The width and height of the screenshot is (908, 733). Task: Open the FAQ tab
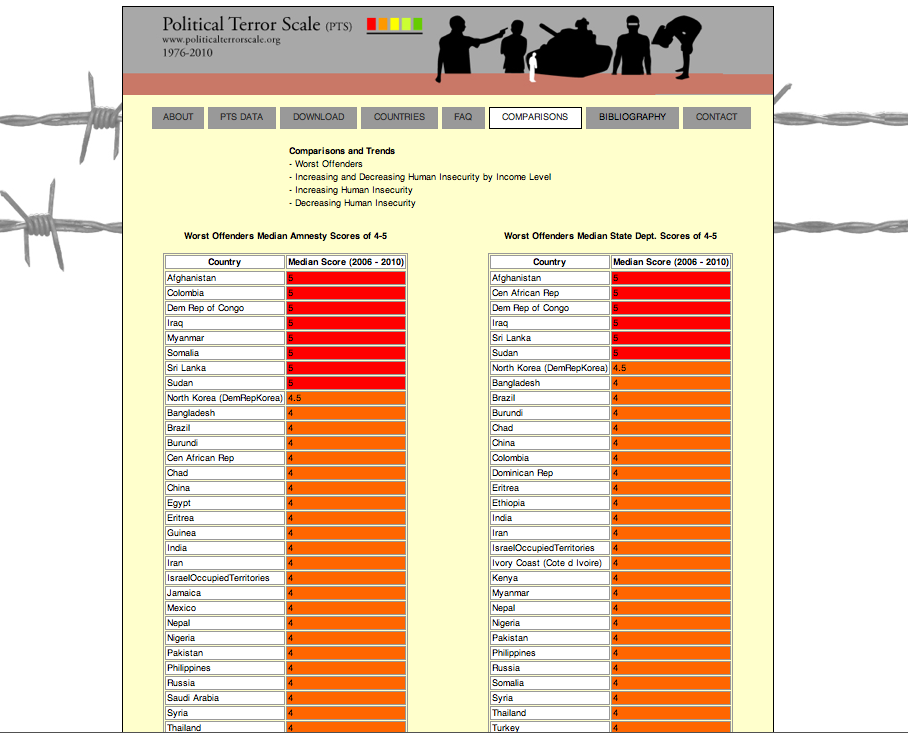point(463,118)
